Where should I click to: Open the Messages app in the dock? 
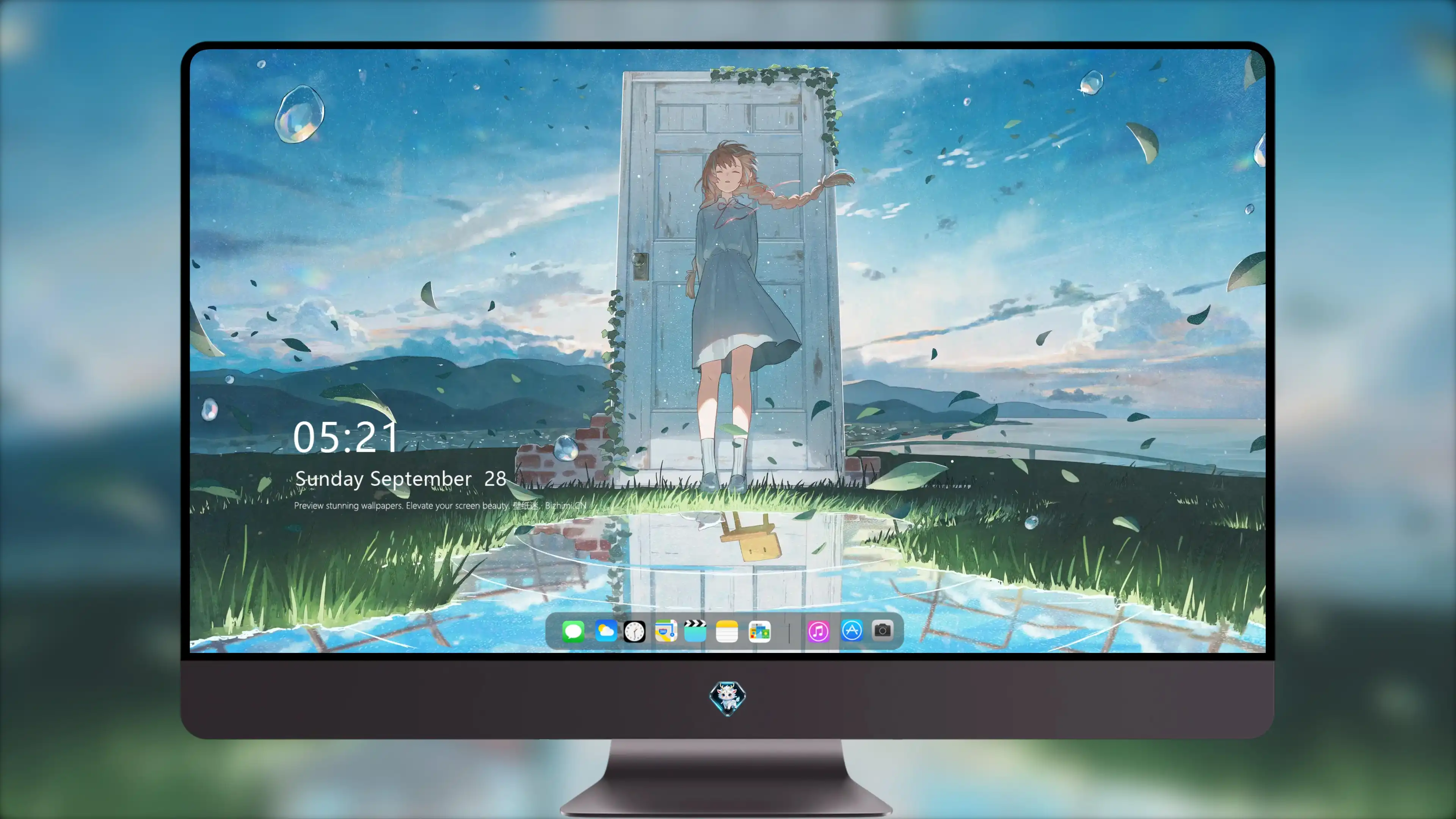click(573, 631)
